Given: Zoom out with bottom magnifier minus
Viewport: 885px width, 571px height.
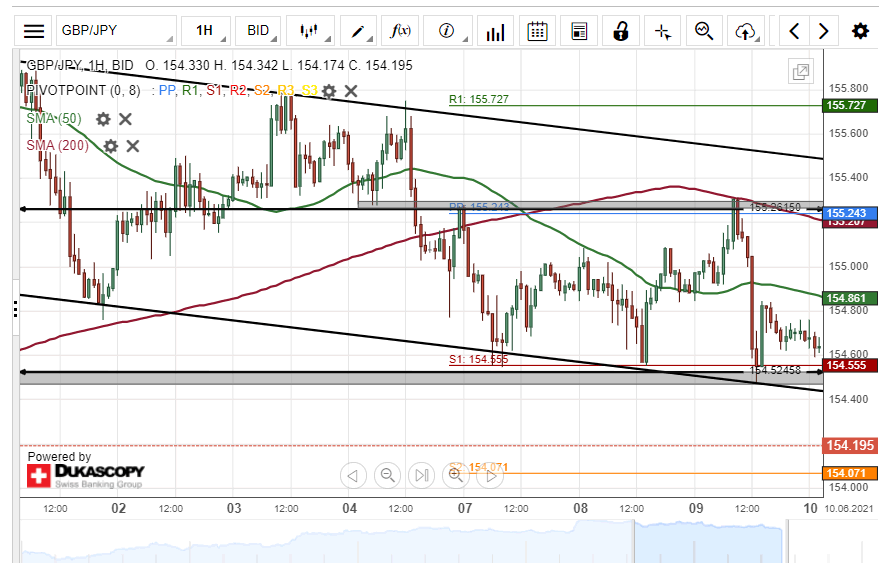Looking at the screenshot, I should [x=387, y=476].
